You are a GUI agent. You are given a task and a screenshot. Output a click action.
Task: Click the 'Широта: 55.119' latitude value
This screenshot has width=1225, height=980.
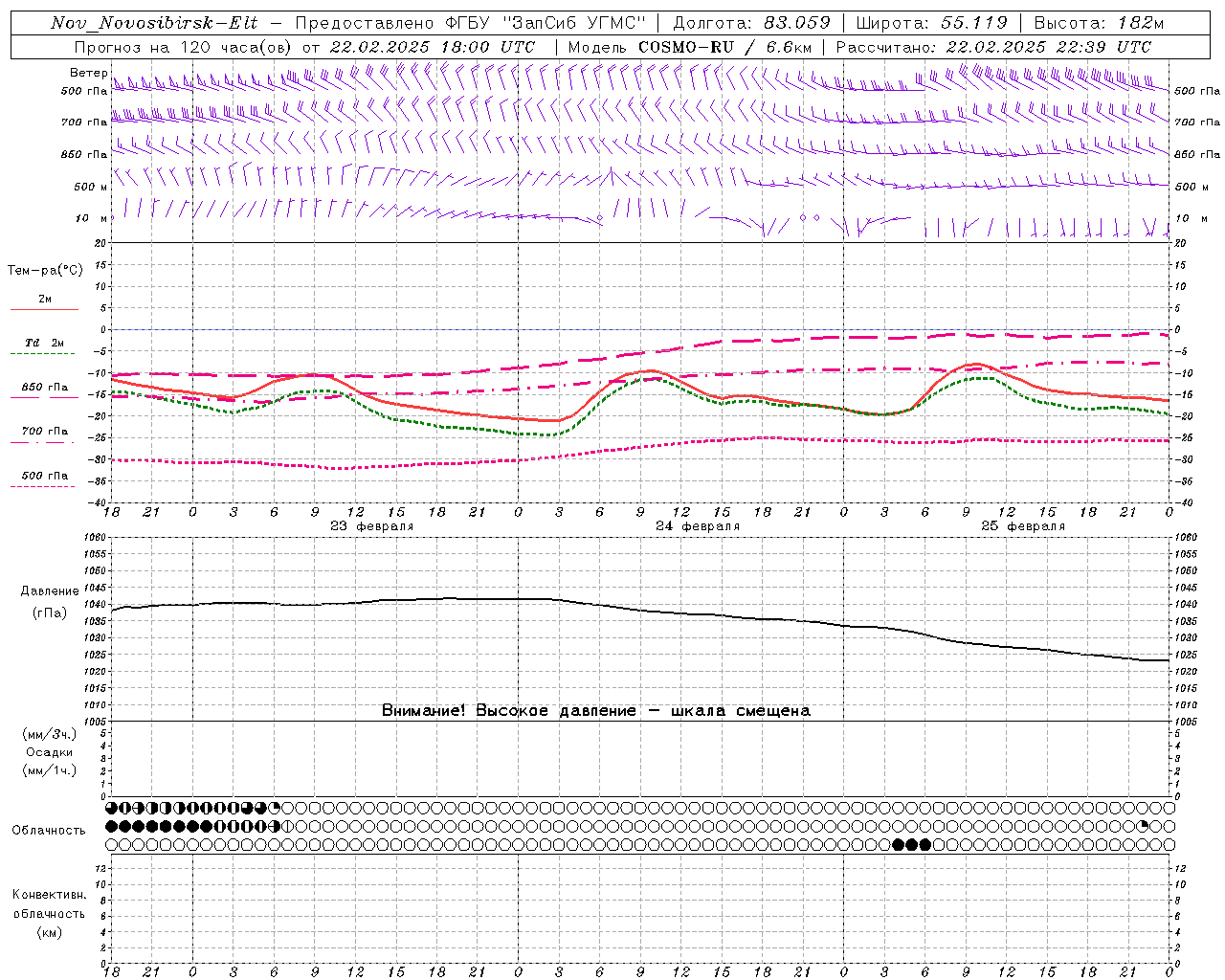coord(931,23)
